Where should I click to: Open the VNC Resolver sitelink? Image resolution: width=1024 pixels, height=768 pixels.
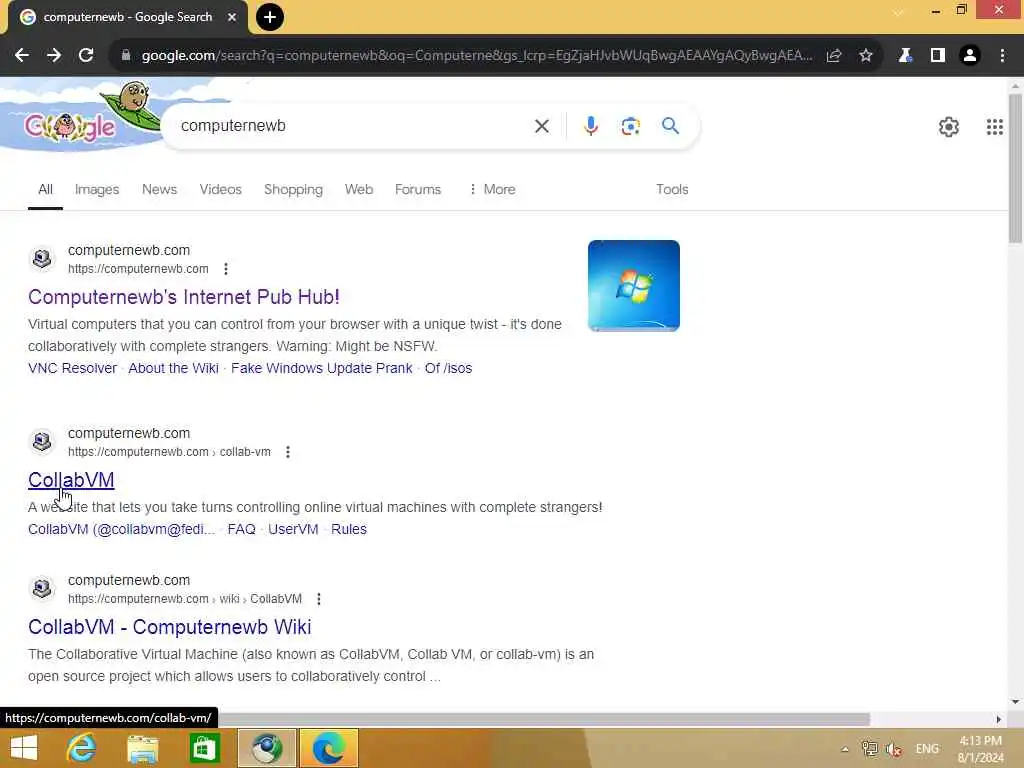tap(72, 368)
